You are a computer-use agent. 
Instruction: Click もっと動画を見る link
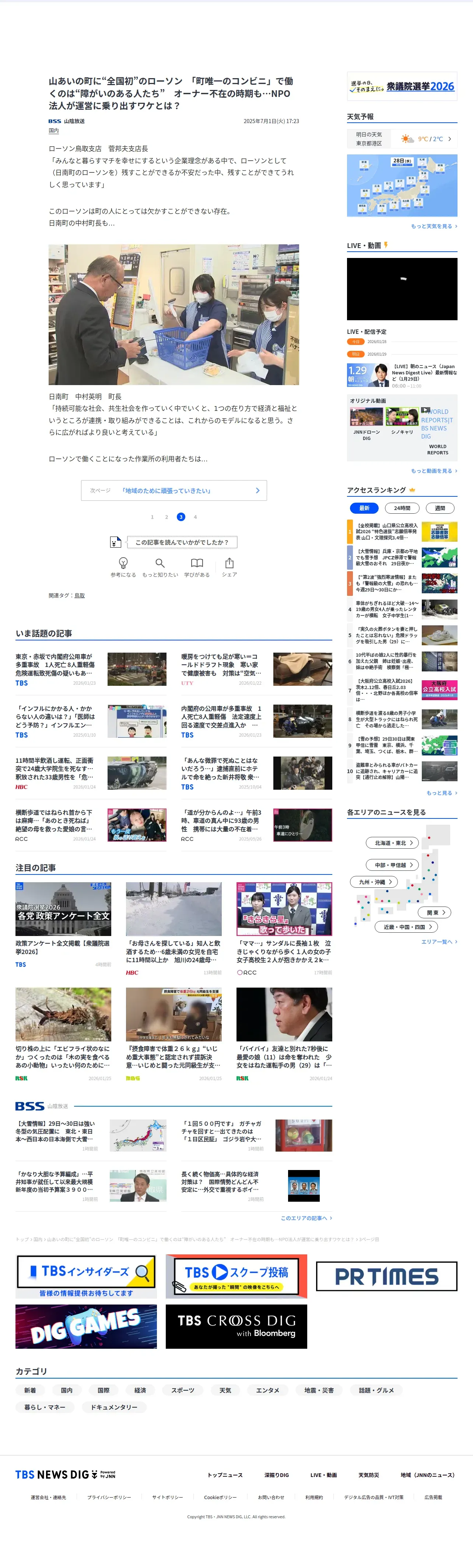(x=434, y=471)
